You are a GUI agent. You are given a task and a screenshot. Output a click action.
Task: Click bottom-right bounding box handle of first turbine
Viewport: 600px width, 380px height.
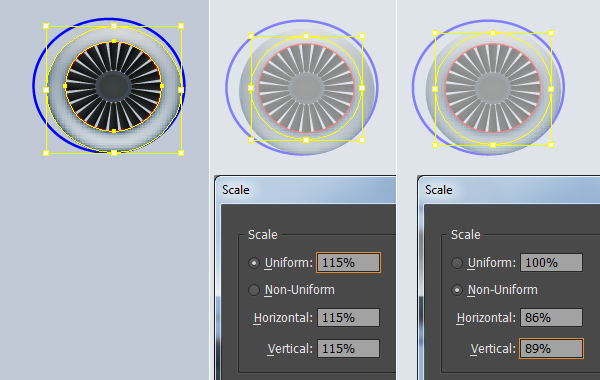[181, 153]
